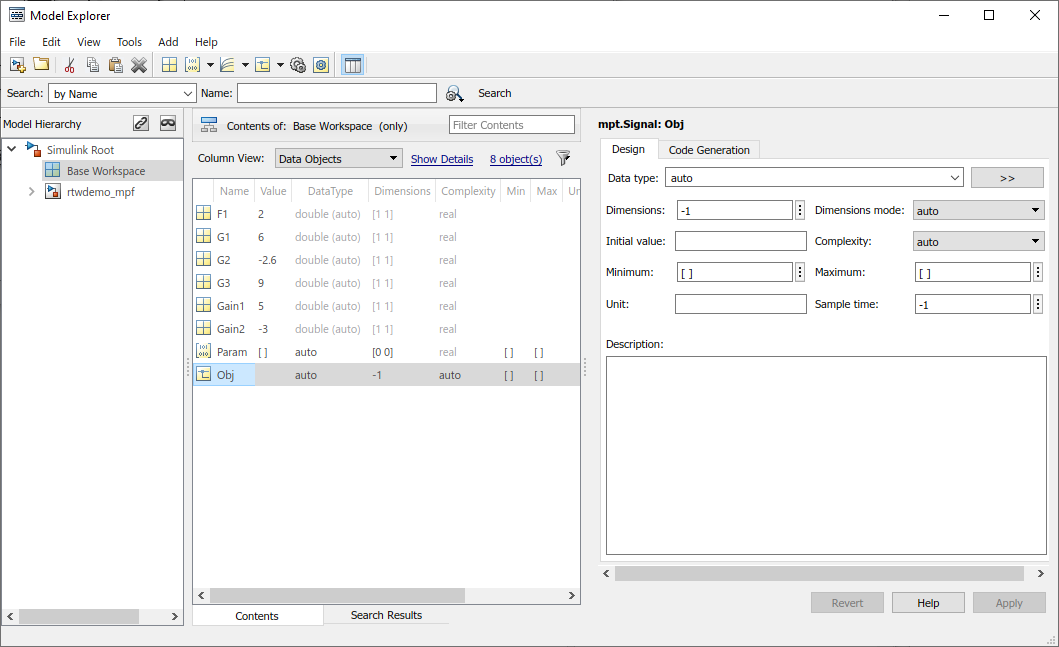
Task: Open the Dimensions mode dropdown
Action: tap(978, 211)
